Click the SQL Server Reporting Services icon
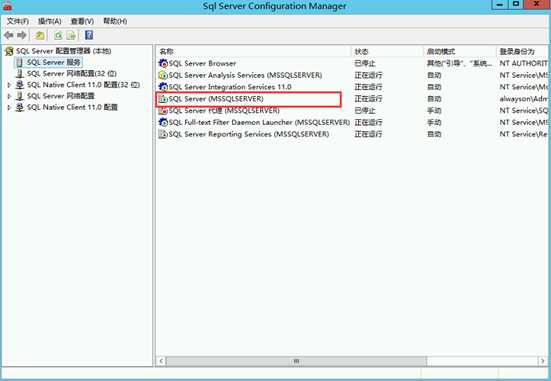551x381 pixels. (163, 134)
